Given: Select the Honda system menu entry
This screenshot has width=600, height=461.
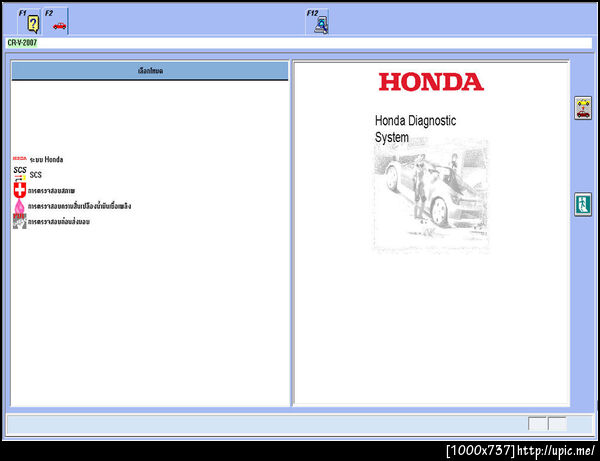Looking at the screenshot, I should coord(46,159).
